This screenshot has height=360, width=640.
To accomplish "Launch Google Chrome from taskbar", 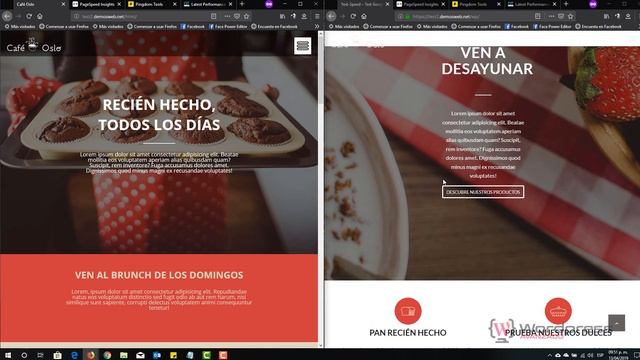I will point(107,355).
